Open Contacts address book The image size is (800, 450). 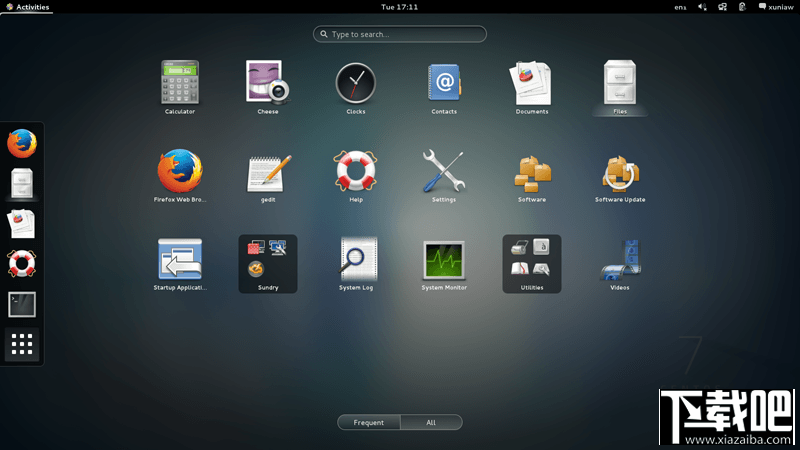coord(444,87)
